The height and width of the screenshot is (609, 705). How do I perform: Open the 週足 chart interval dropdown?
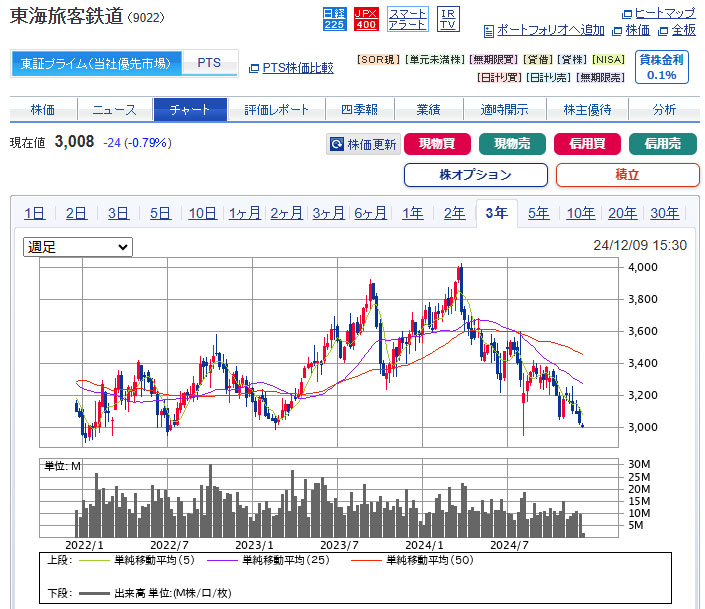pyautogui.click(x=78, y=246)
